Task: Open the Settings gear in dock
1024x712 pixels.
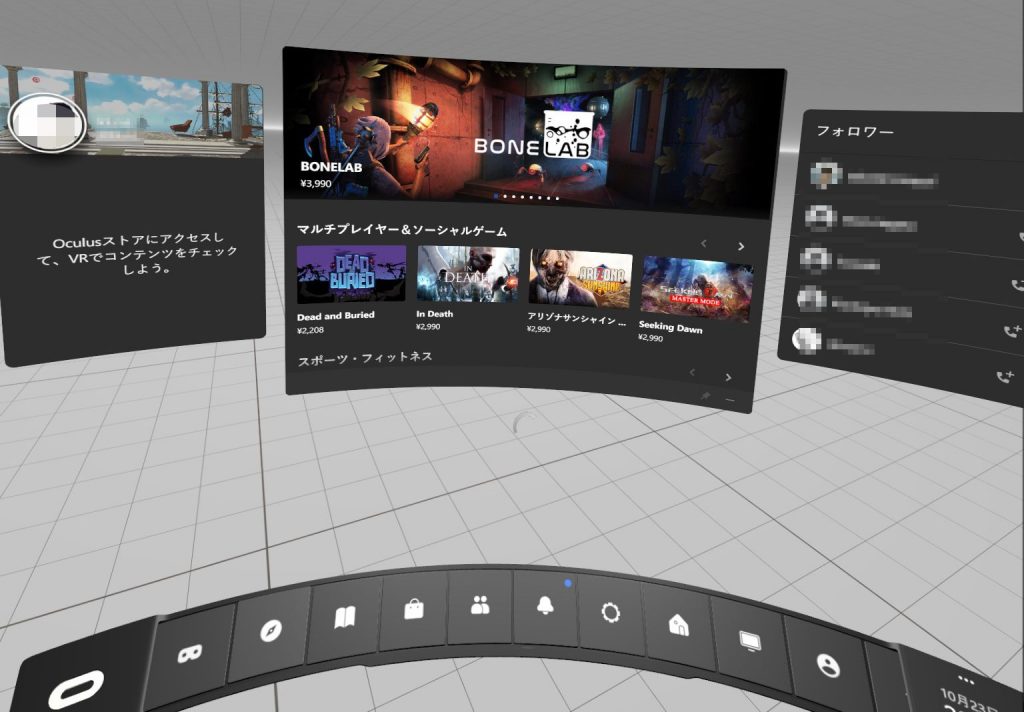Action: 609,612
